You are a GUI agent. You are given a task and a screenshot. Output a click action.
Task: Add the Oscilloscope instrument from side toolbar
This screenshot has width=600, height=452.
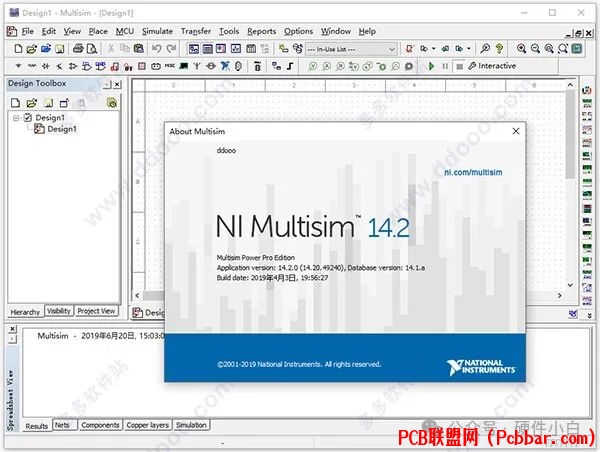pos(587,129)
